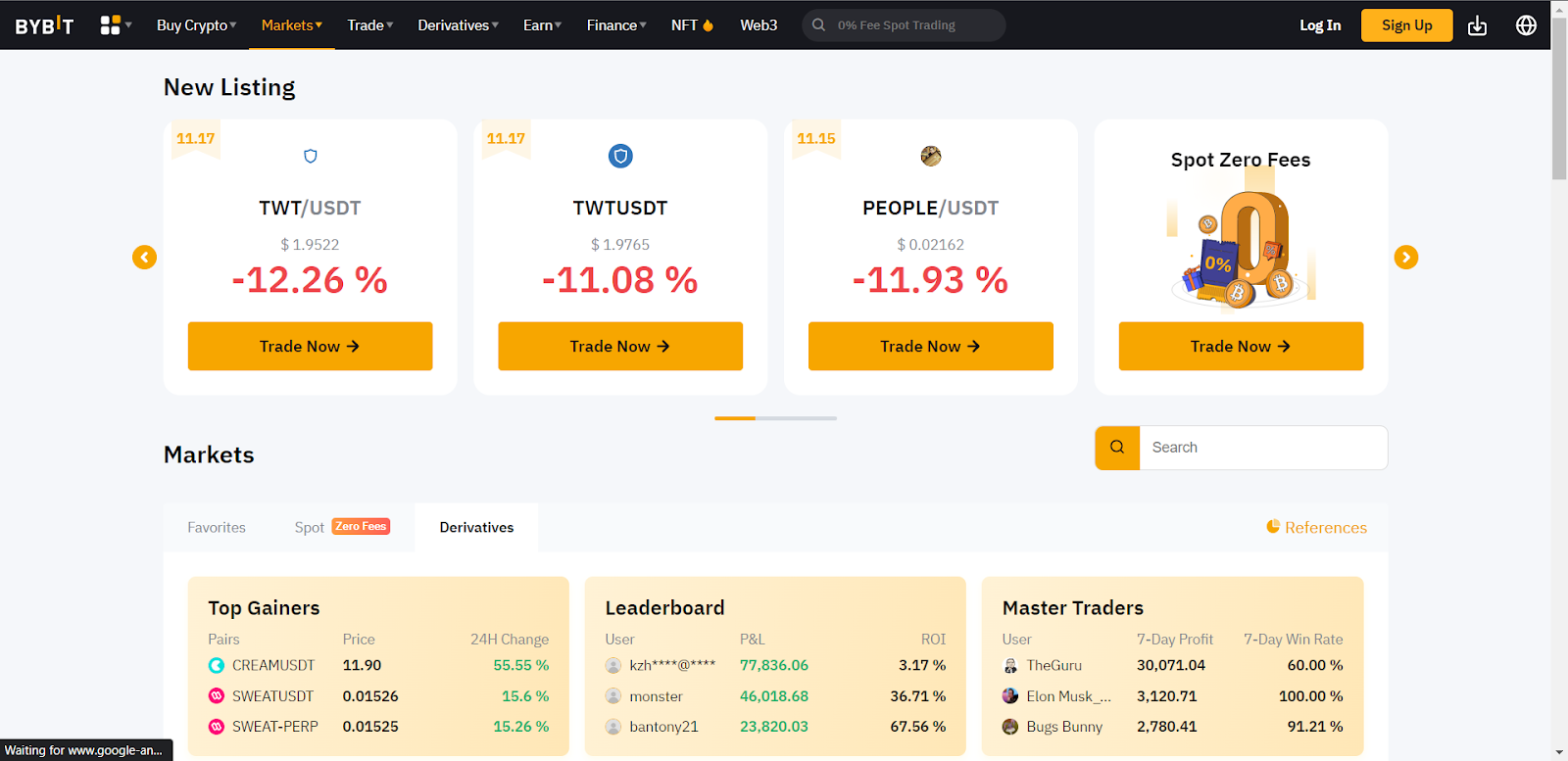Click the 24H Change column header
The height and width of the screenshot is (761, 1568).
tap(510, 640)
